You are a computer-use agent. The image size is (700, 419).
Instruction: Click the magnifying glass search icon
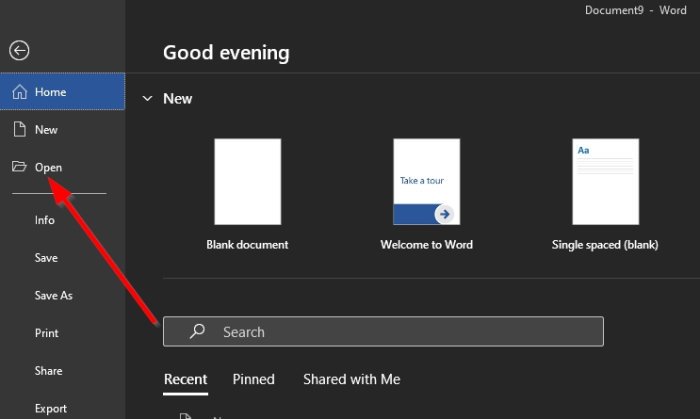tap(198, 331)
